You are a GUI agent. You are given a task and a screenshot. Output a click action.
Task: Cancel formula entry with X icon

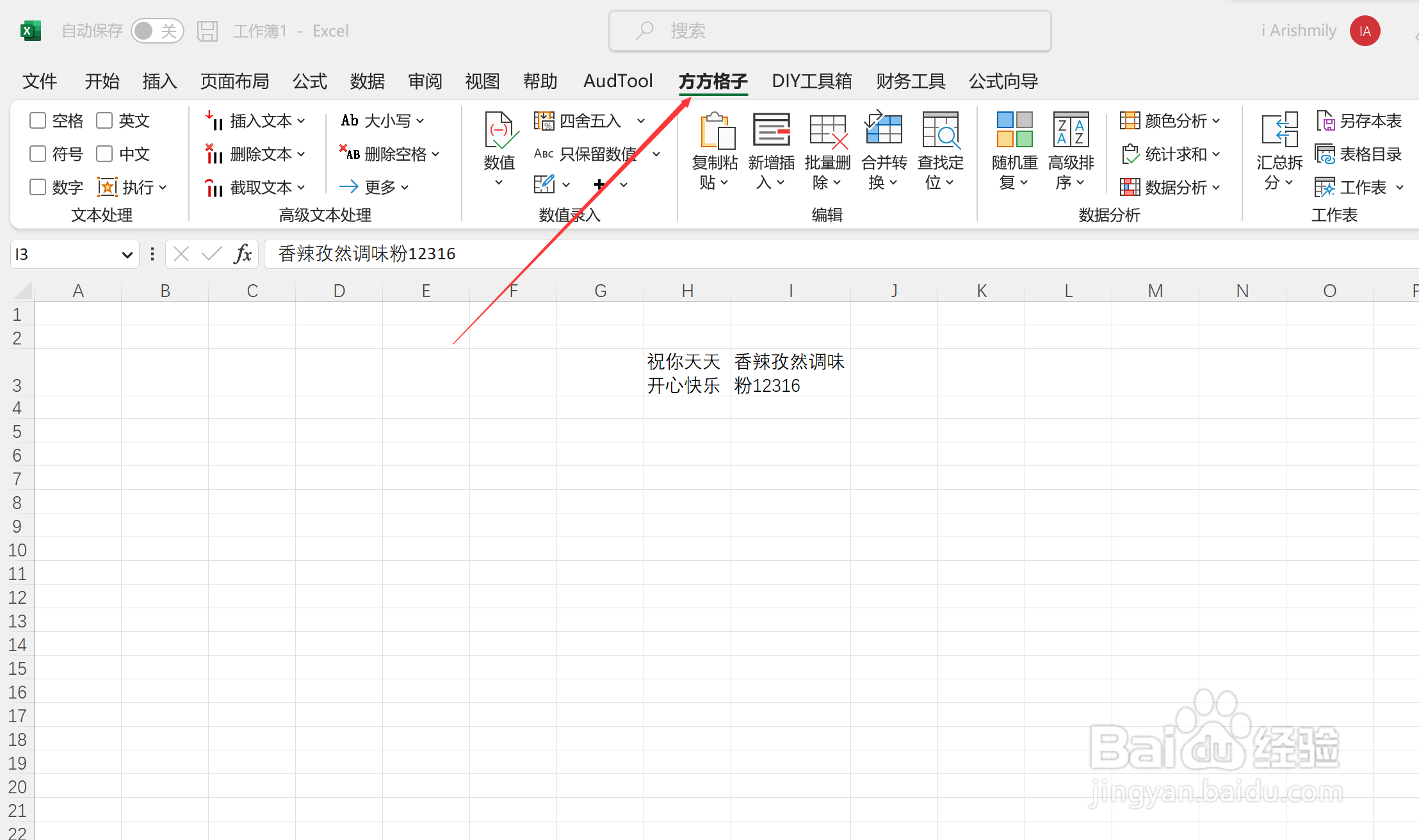[181, 254]
